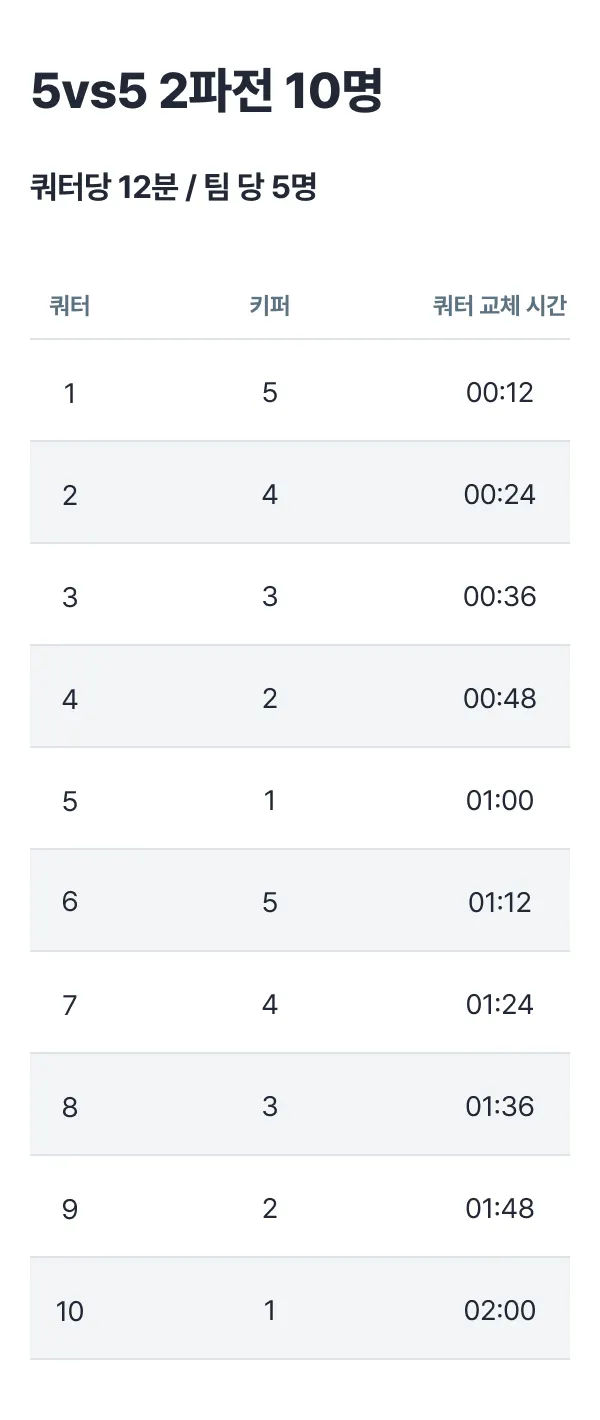The image size is (600, 1420).
Task: Select the 00:24 substitution time cell
Action: click(500, 494)
